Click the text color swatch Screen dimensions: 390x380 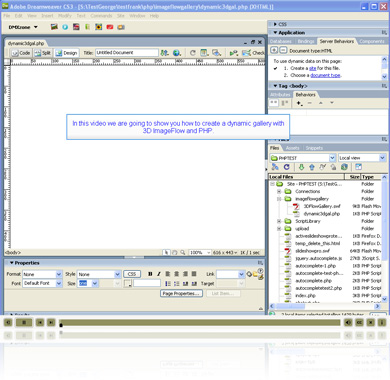pos(128,283)
